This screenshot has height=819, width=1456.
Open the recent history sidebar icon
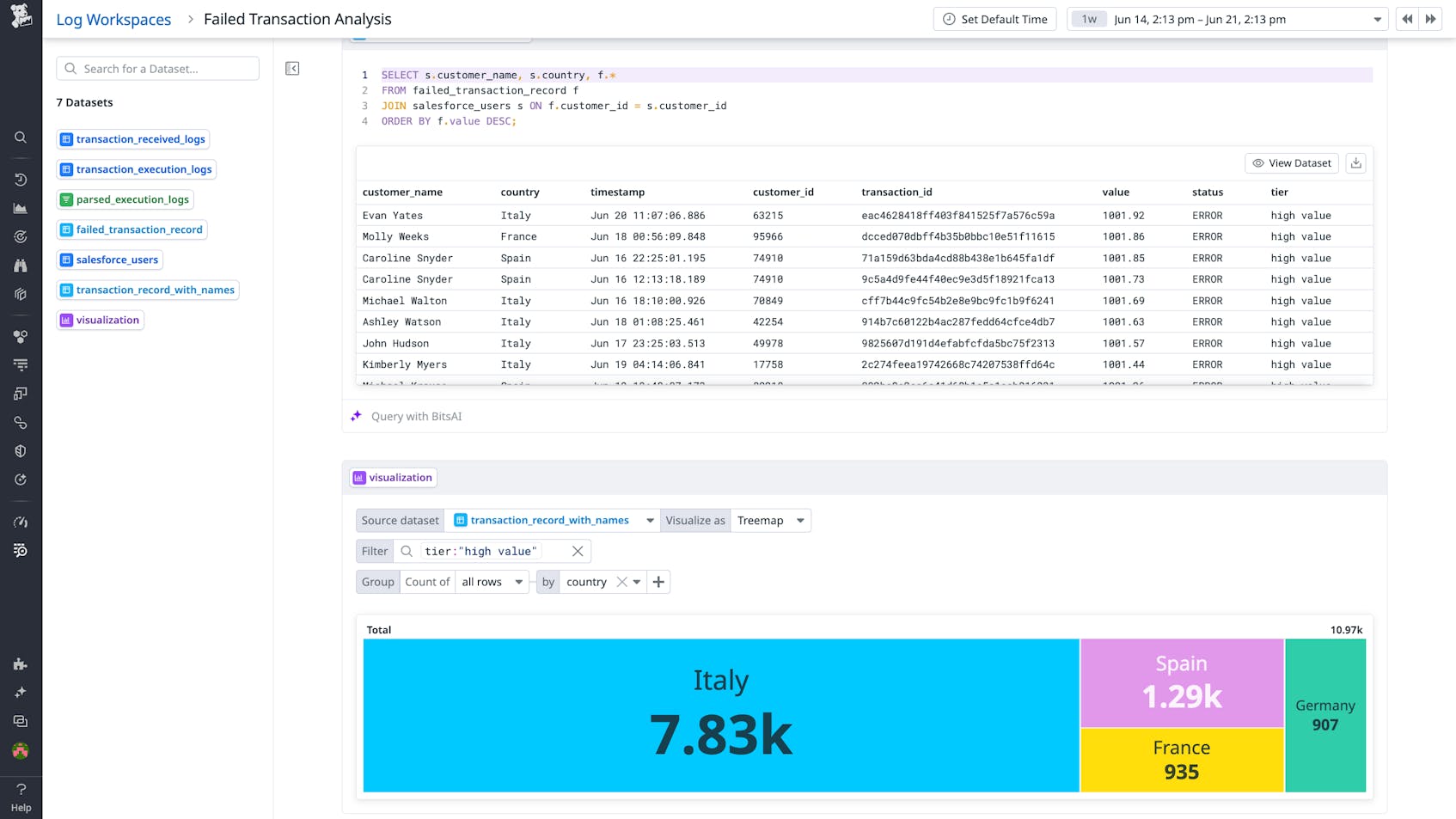pos(21,180)
